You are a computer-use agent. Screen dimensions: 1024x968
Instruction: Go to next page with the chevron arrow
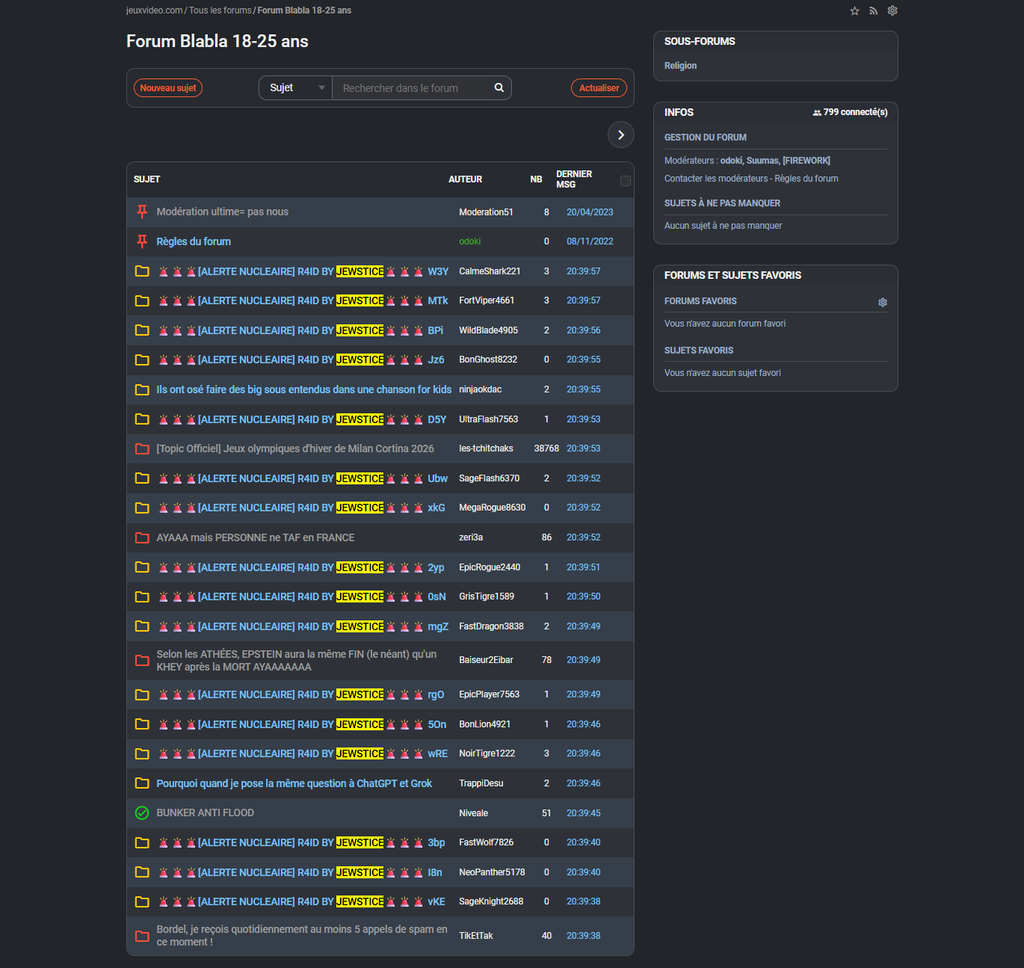(x=620, y=135)
